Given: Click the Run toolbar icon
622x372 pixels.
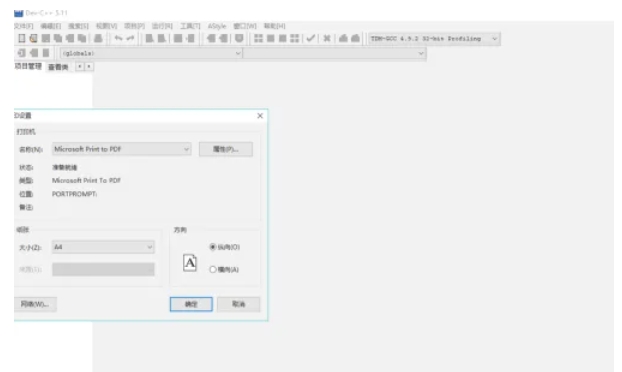Looking at the screenshot, I should (x=271, y=38).
